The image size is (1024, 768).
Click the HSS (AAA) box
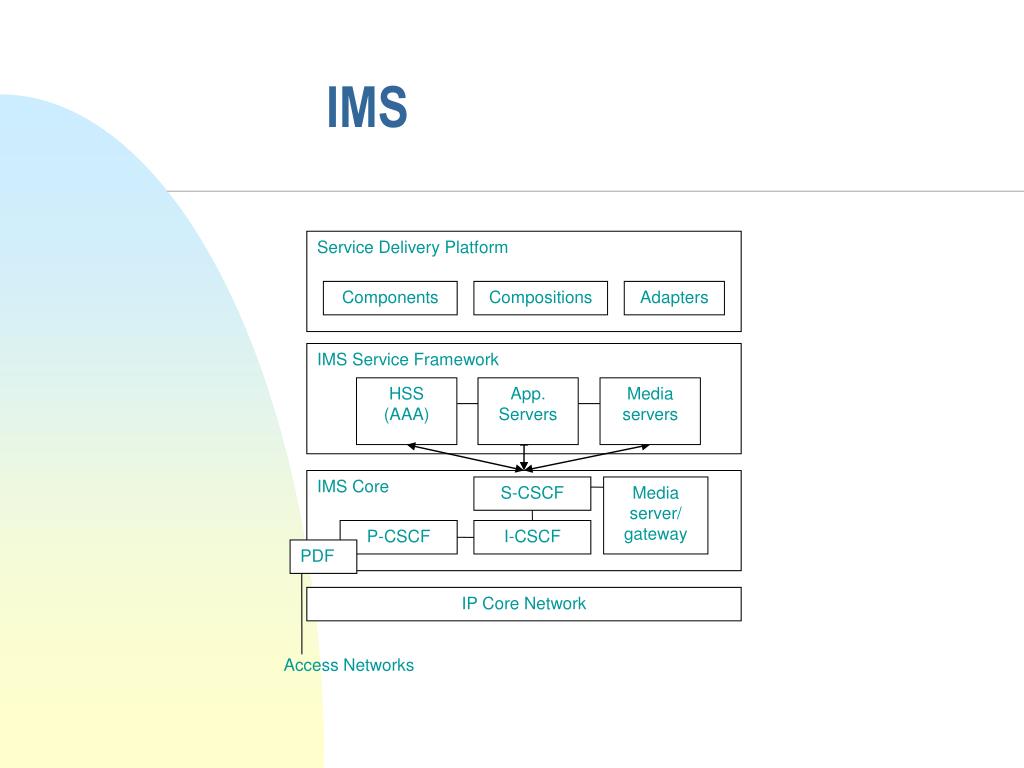pos(406,411)
